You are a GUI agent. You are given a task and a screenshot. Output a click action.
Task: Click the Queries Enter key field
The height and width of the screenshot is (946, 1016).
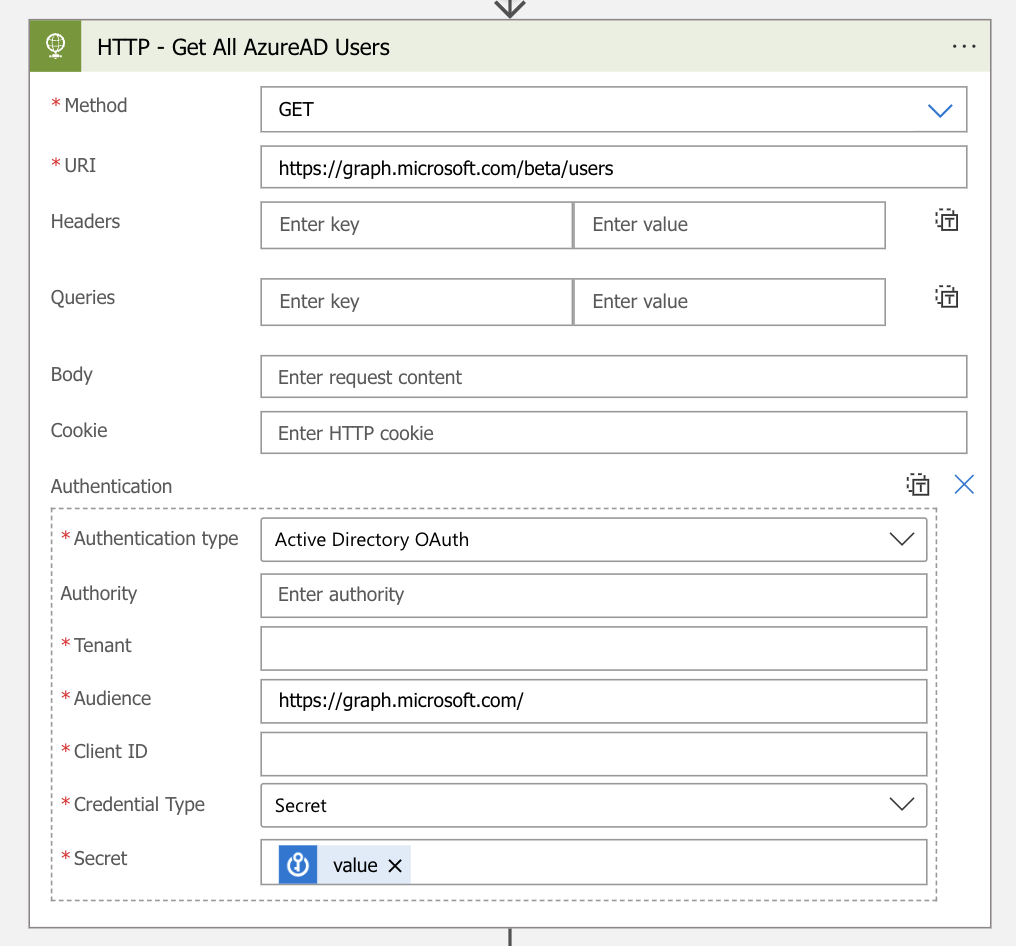click(416, 302)
